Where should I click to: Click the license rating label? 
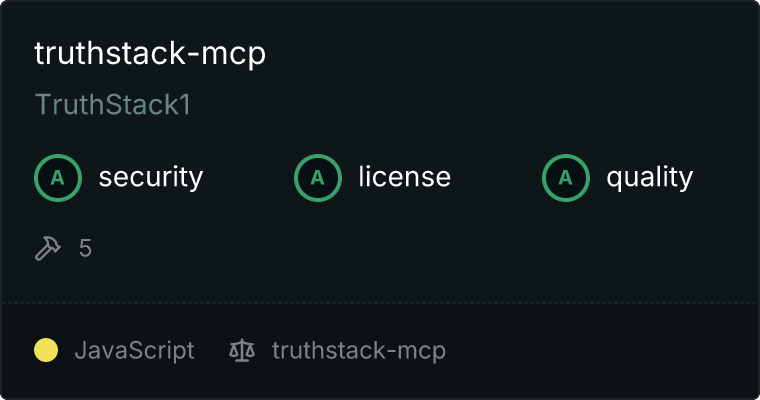click(x=405, y=176)
